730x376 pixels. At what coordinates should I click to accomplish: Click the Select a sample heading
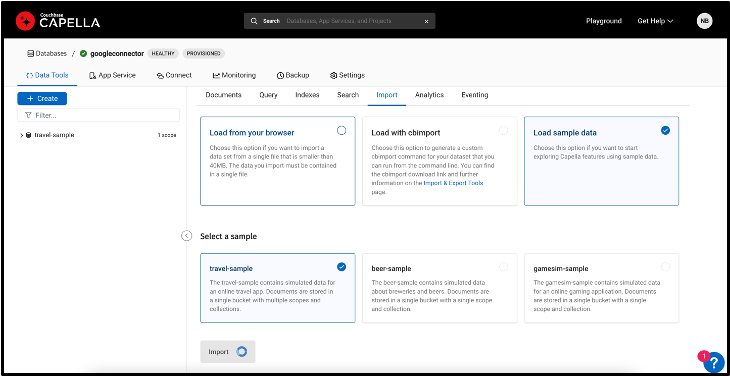pyautogui.click(x=228, y=236)
